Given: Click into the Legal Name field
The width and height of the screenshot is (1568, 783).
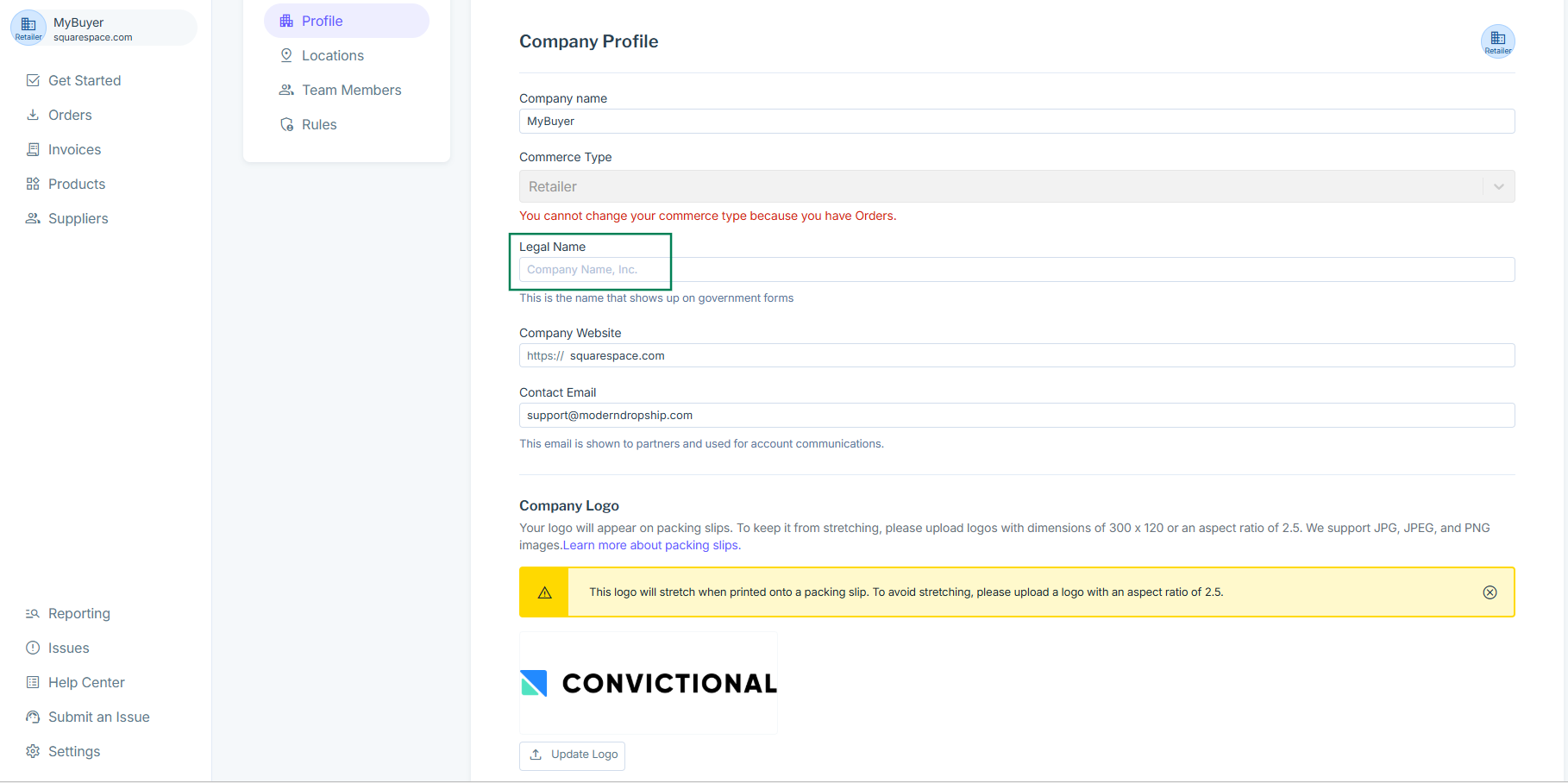Looking at the screenshot, I should tap(1016, 270).
